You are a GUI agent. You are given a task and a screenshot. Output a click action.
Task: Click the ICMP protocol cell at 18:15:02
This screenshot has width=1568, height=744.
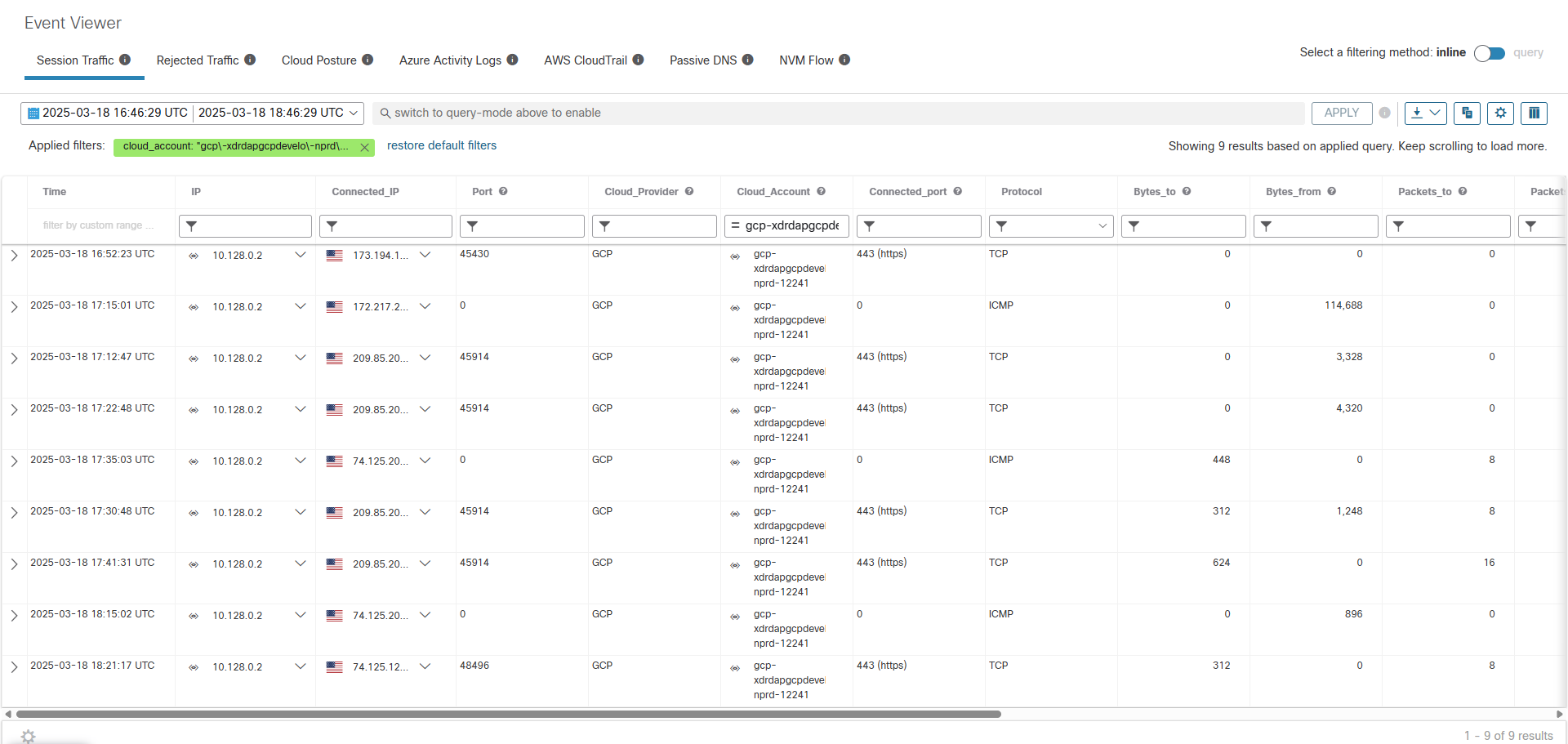pyautogui.click(x=1001, y=614)
